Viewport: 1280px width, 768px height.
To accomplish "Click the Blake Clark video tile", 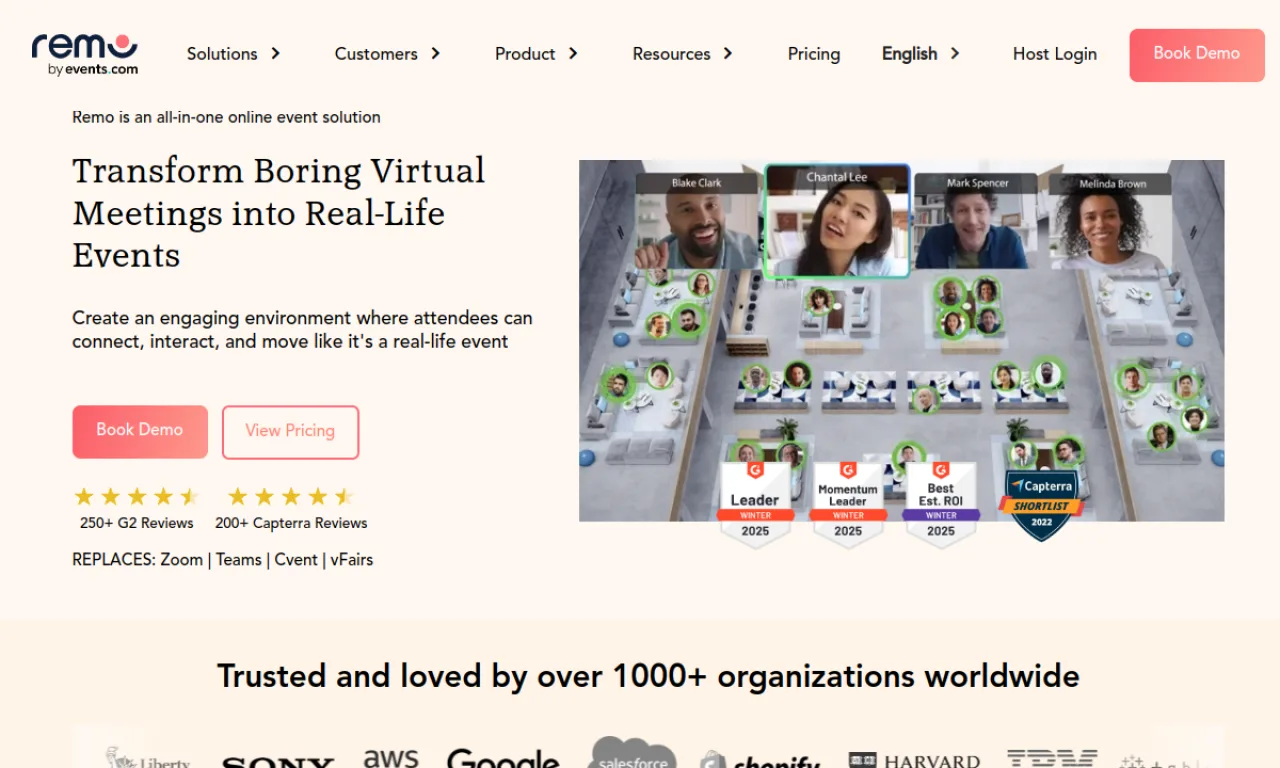I will [x=697, y=221].
